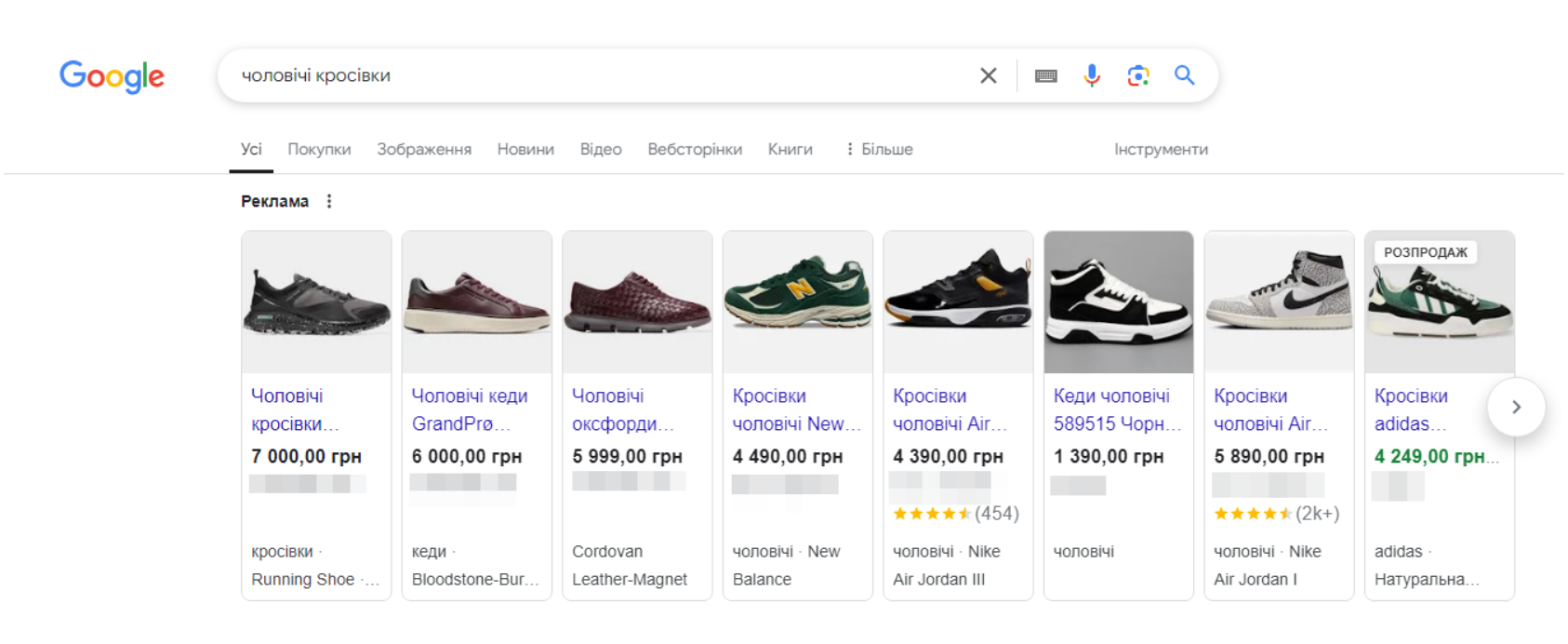Screen dimensions: 1568x644
Task: Click the Google logo
Action: pyautogui.click(x=112, y=76)
